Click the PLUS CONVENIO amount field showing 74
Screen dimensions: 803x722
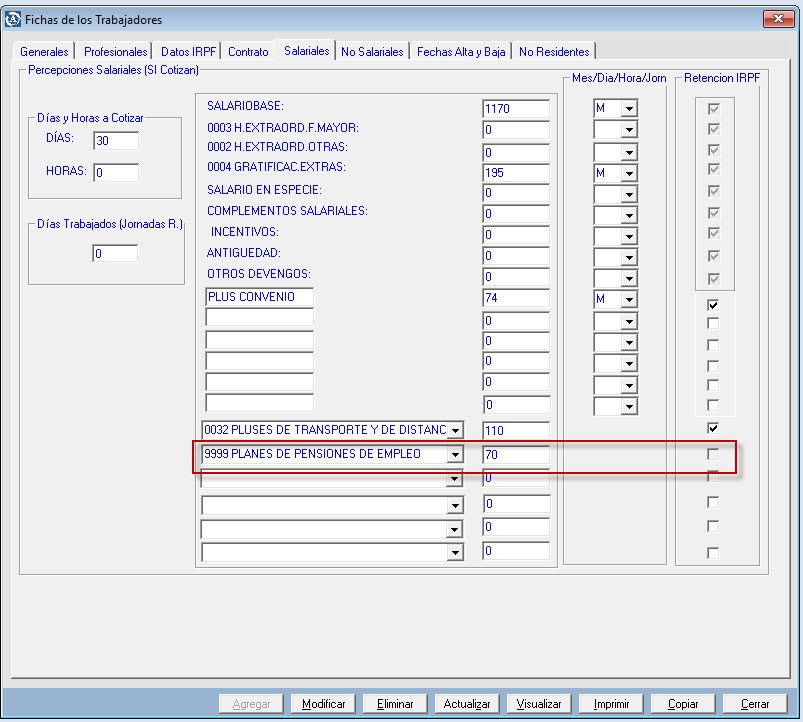[516, 298]
